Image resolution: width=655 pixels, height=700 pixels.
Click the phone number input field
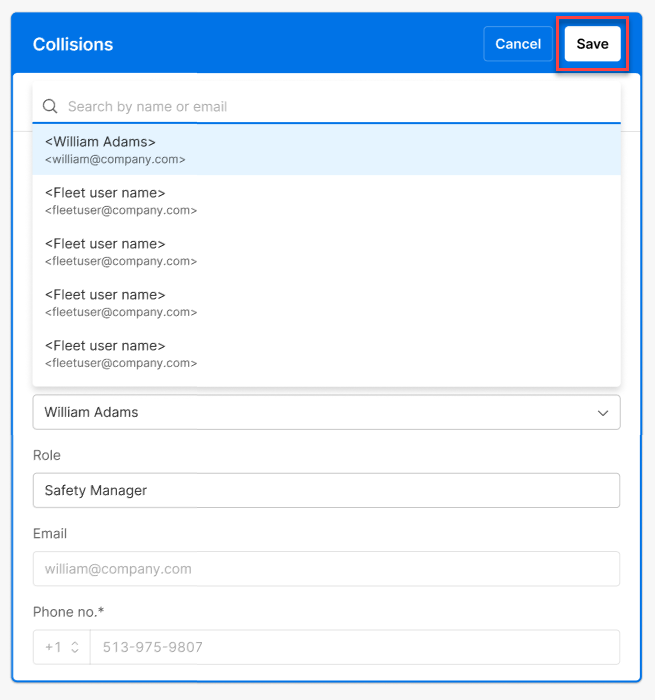354,647
